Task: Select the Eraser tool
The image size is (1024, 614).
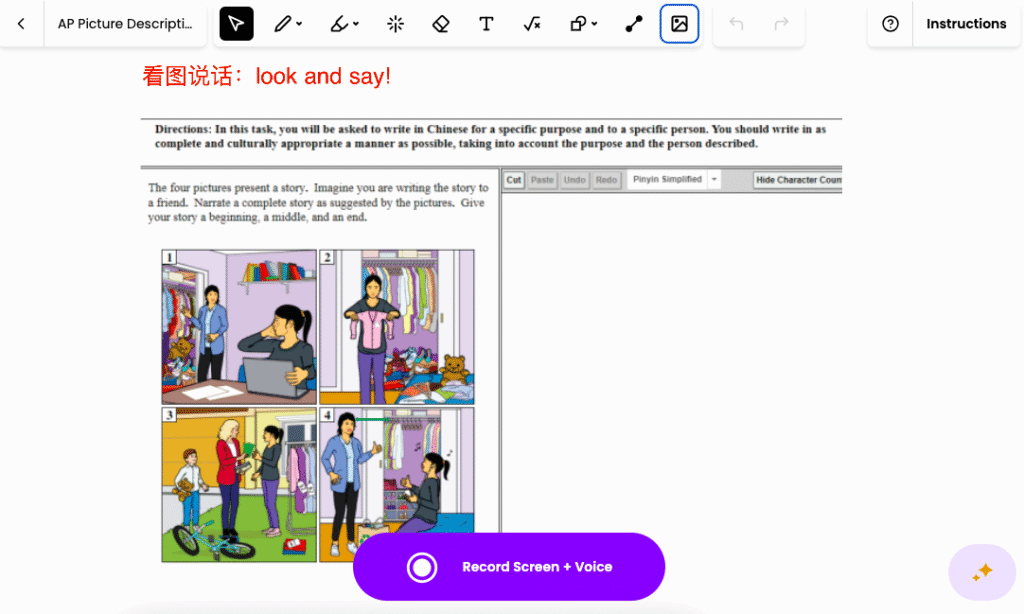Action: [x=441, y=24]
